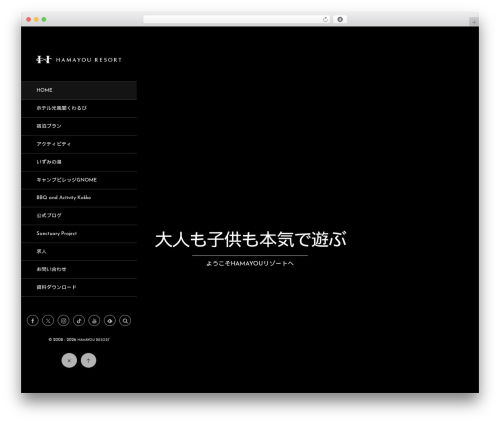500x423 pixels.
Task: Click the copyright HAMAYOU RESORT footer text
Action: pos(79,340)
